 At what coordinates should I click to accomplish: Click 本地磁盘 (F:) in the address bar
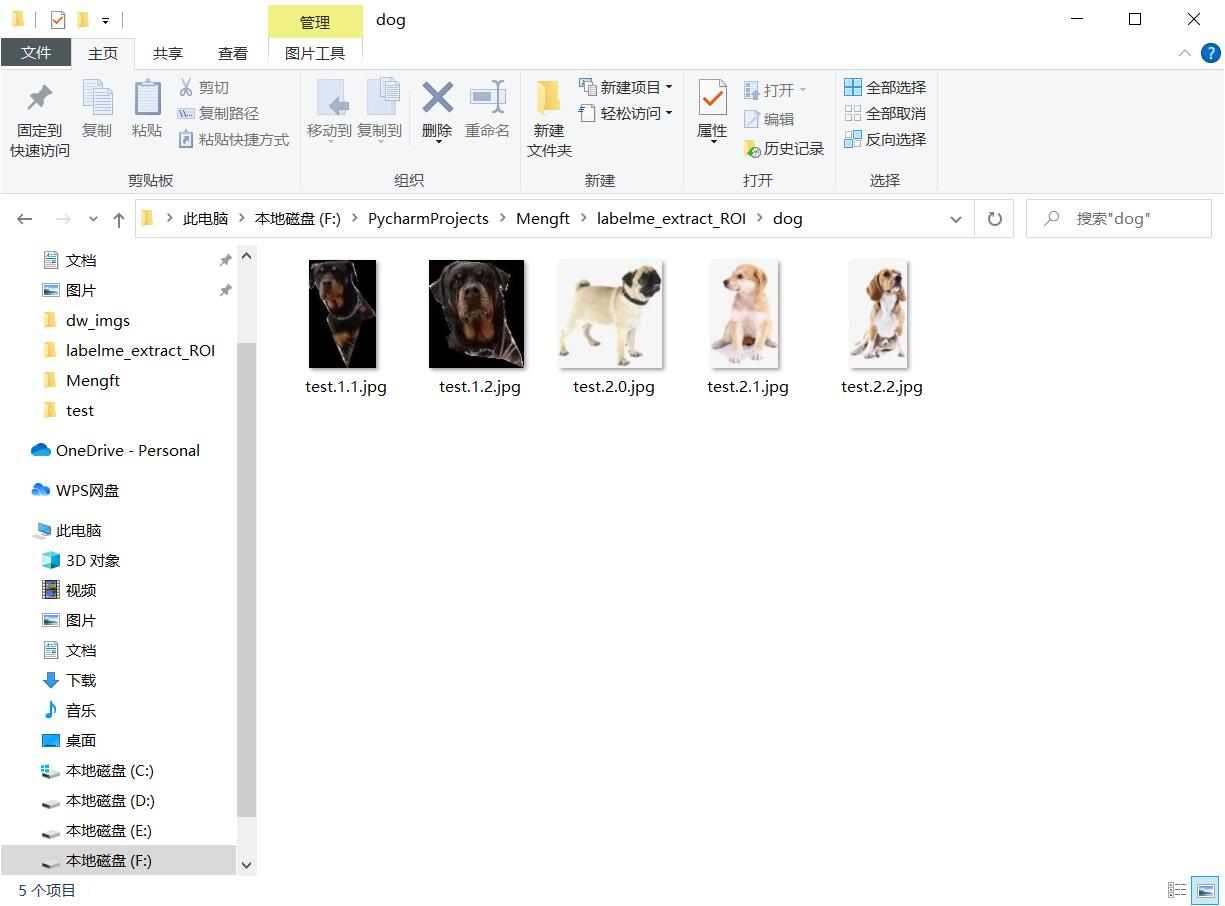(x=298, y=219)
